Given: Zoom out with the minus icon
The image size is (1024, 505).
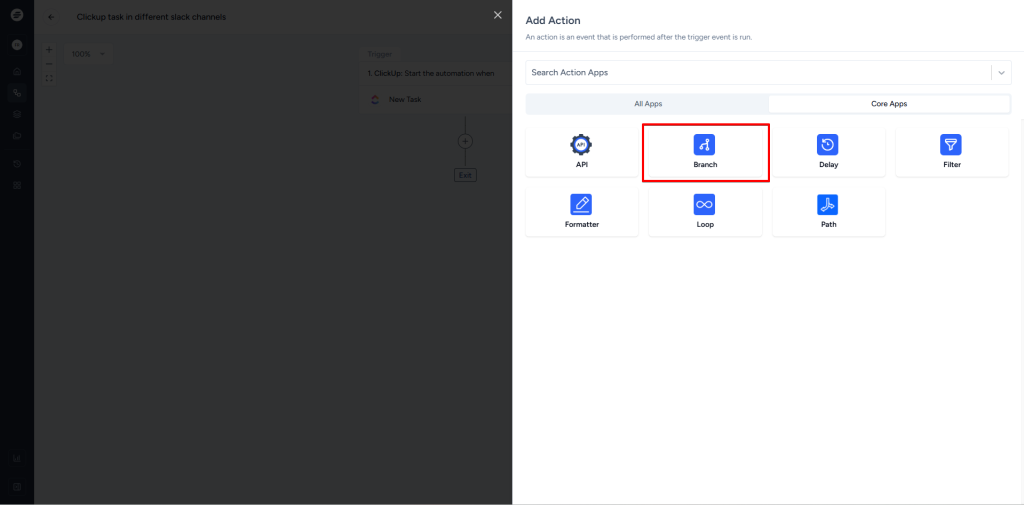Looking at the screenshot, I should [49, 63].
